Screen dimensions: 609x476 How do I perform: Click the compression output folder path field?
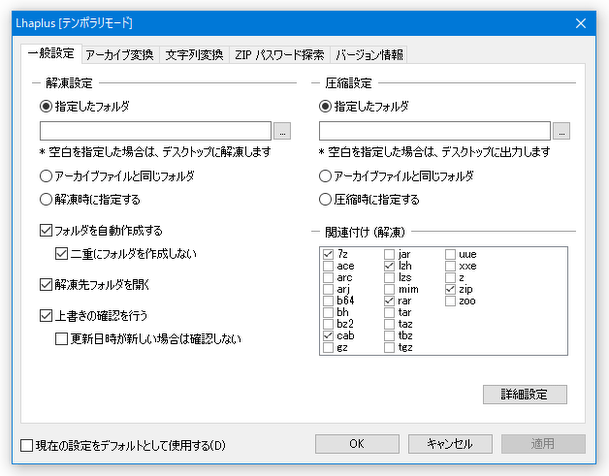click(x=435, y=131)
